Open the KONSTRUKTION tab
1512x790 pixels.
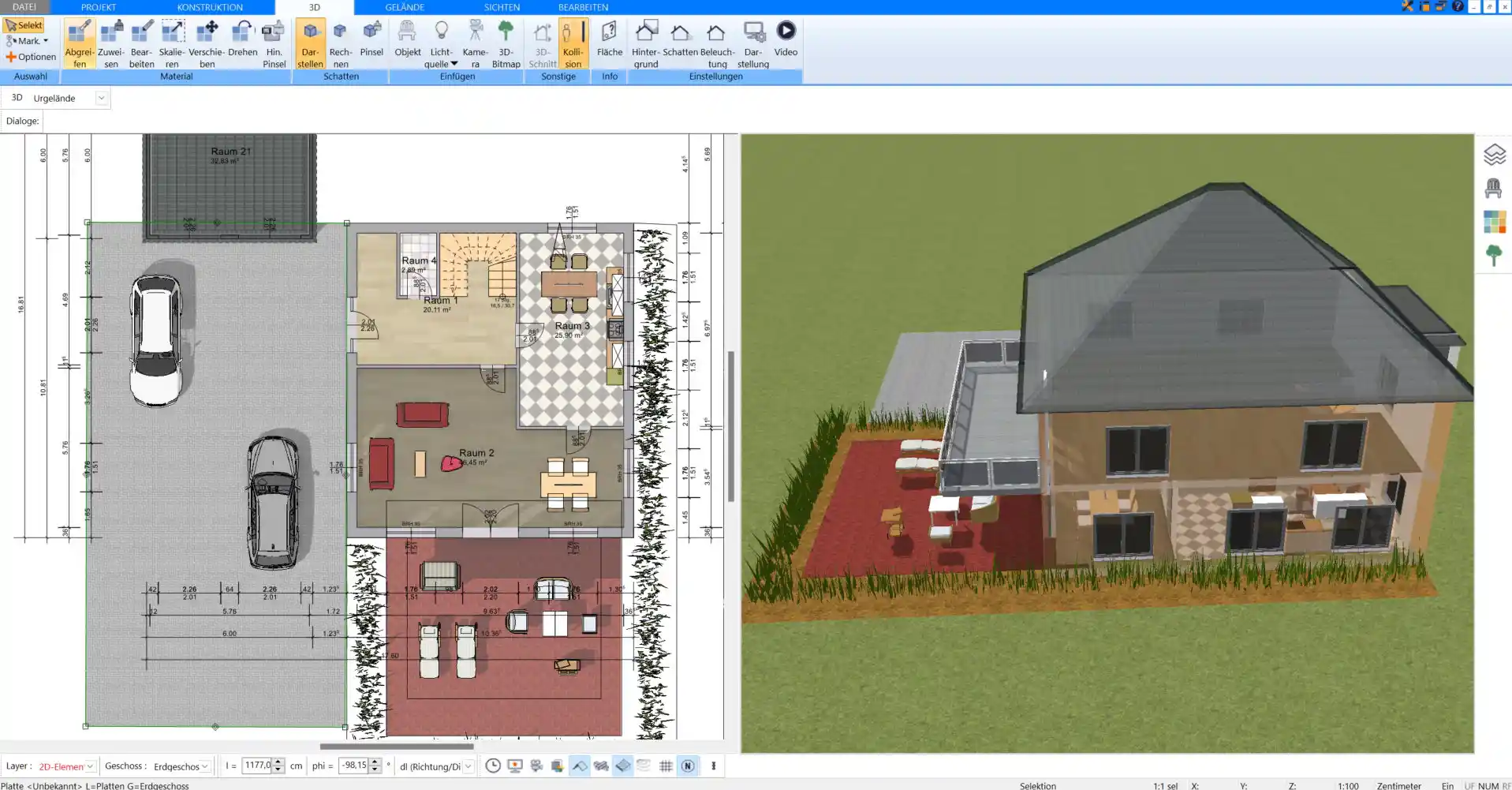[210, 7]
